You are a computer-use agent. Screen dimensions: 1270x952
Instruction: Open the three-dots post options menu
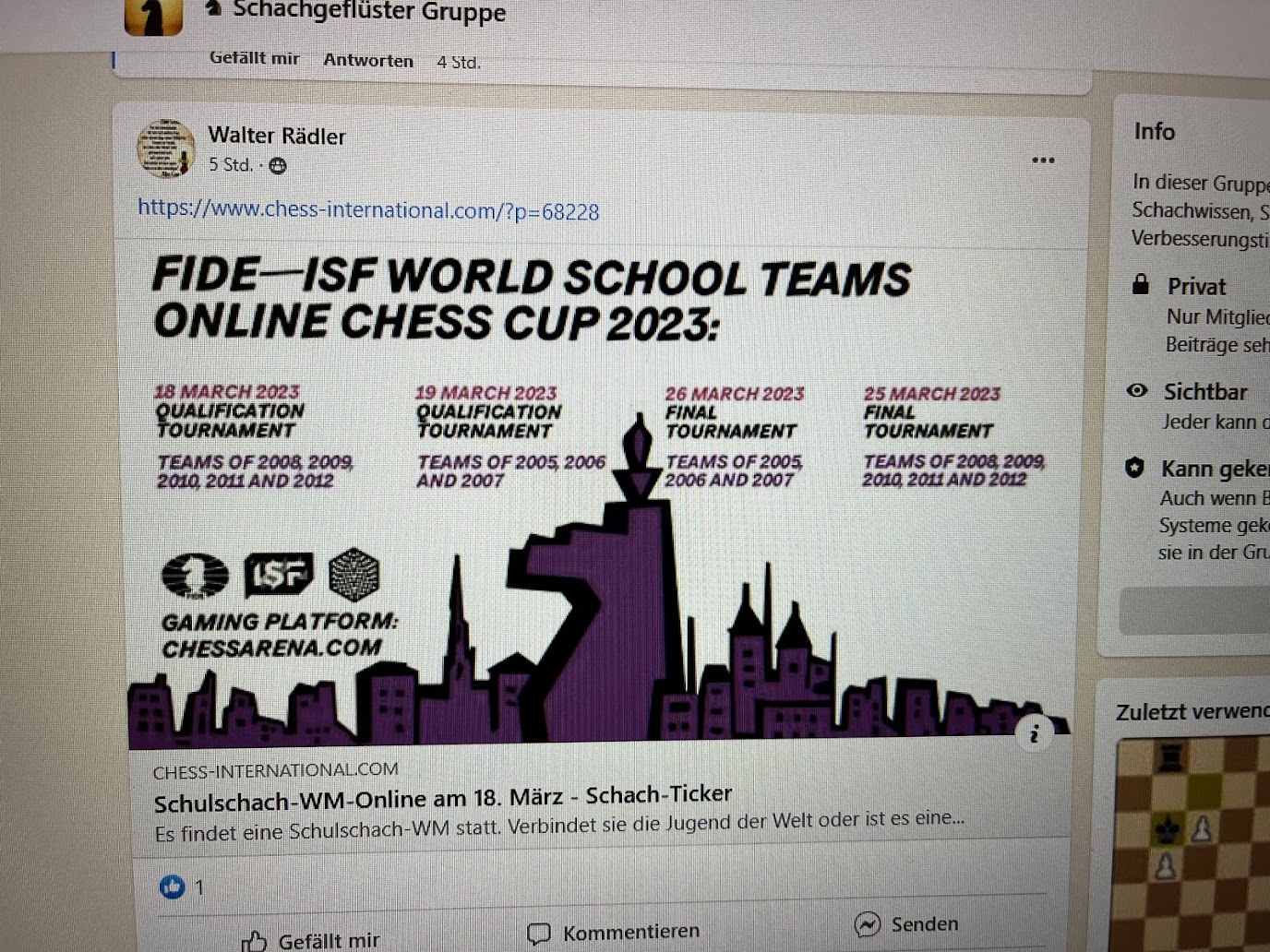[1043, 161]
